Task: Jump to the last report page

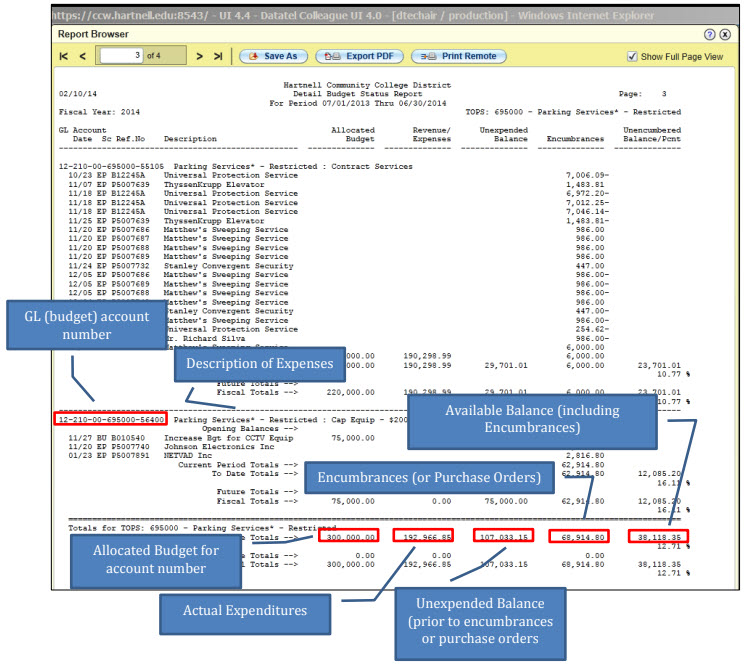Action: pyautogui.click(x=218, y=57)
